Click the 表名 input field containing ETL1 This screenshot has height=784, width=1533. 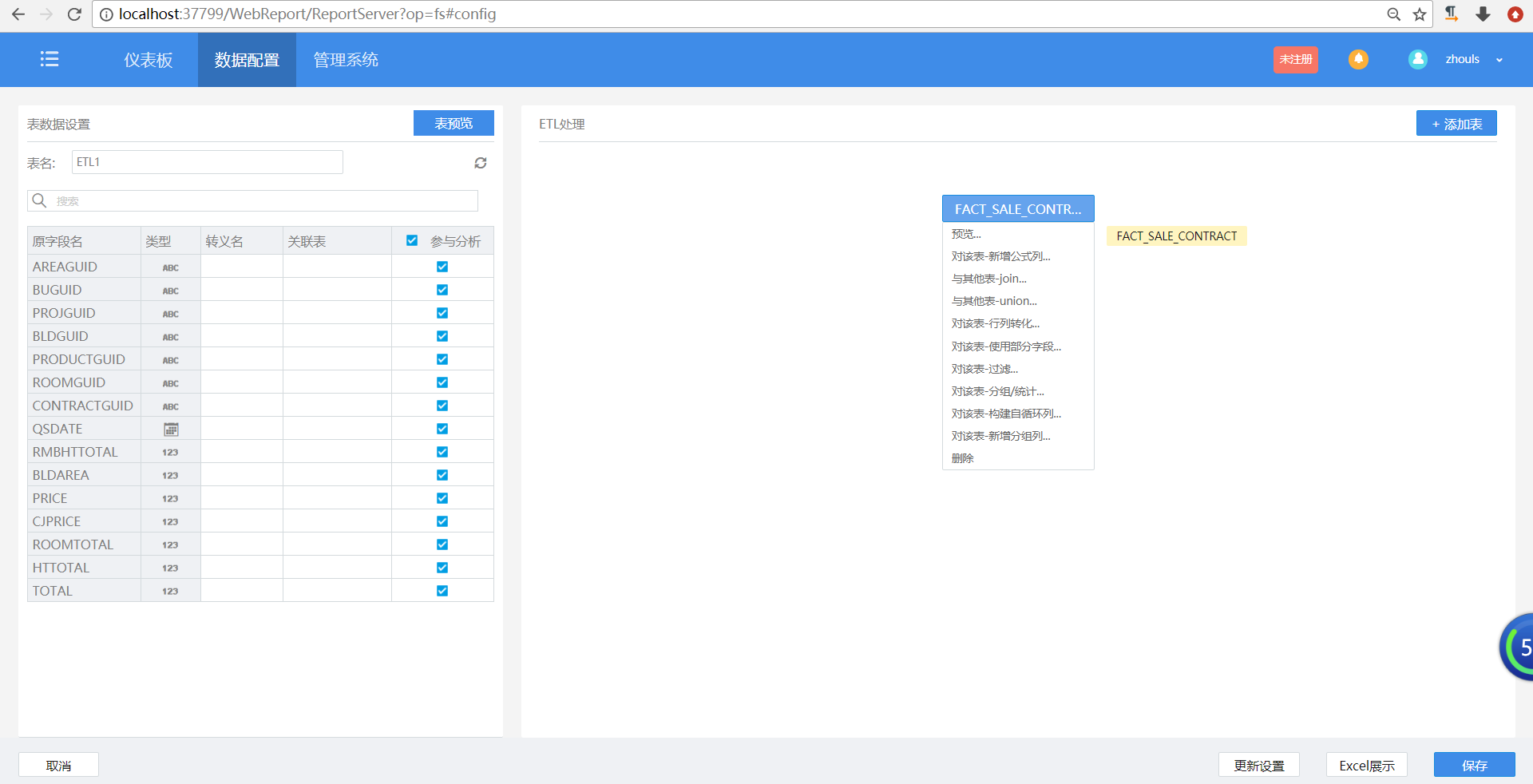[x=208, y=162]
